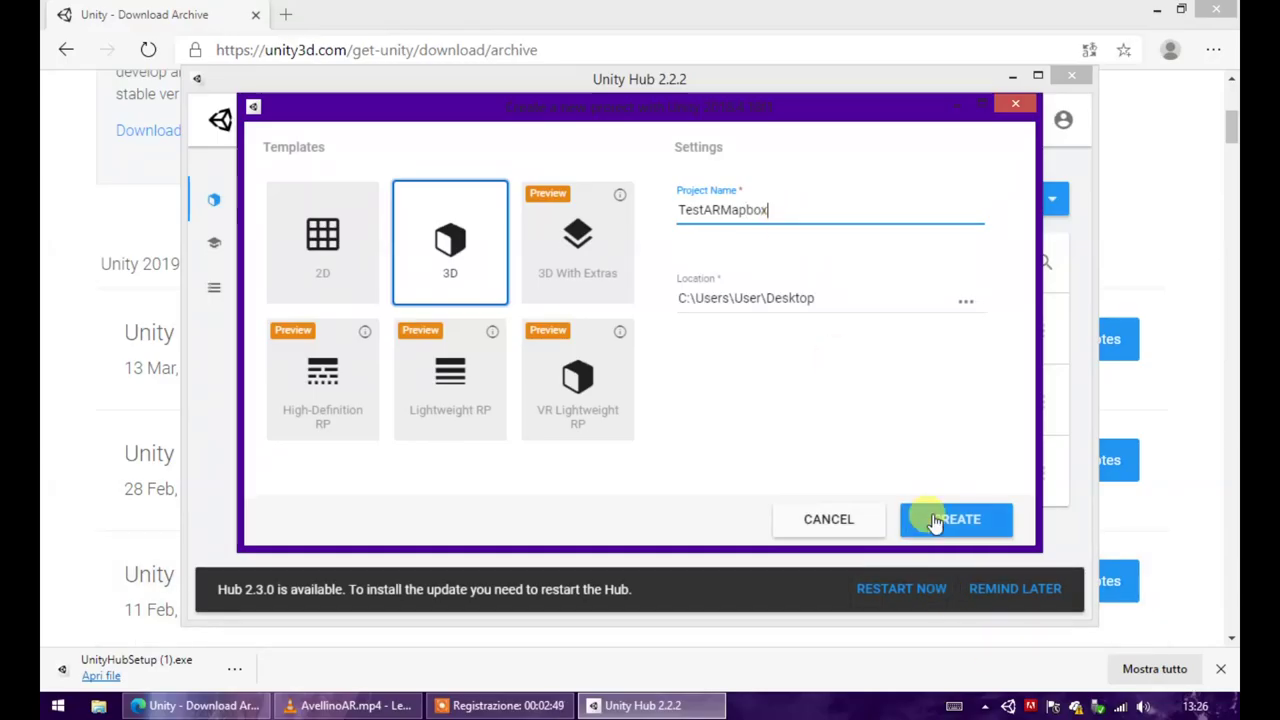1280x720 pixels.
Task: Click the CANCEL button
Action: (829, 519)
